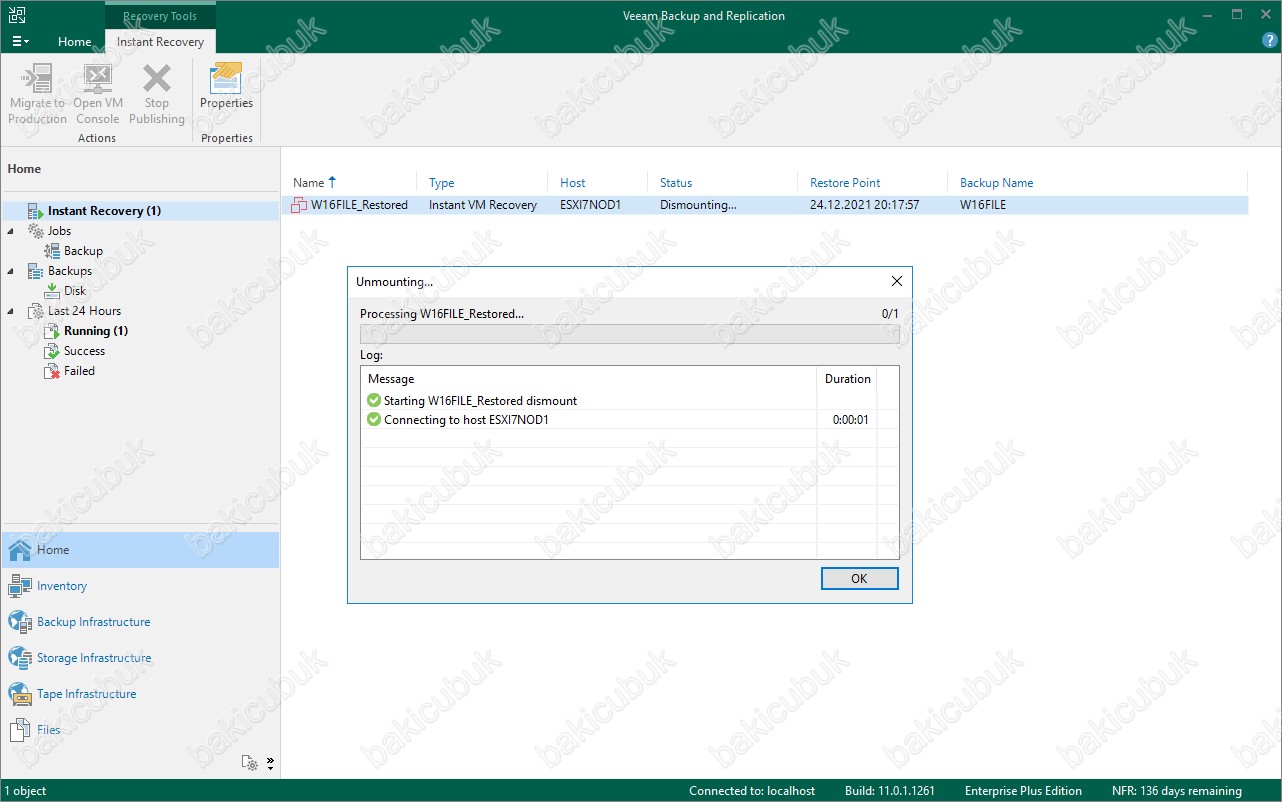Collapse the Jobs tree node
The height and width of the screenshot is (802, 1282).
(x=11, y=231)
